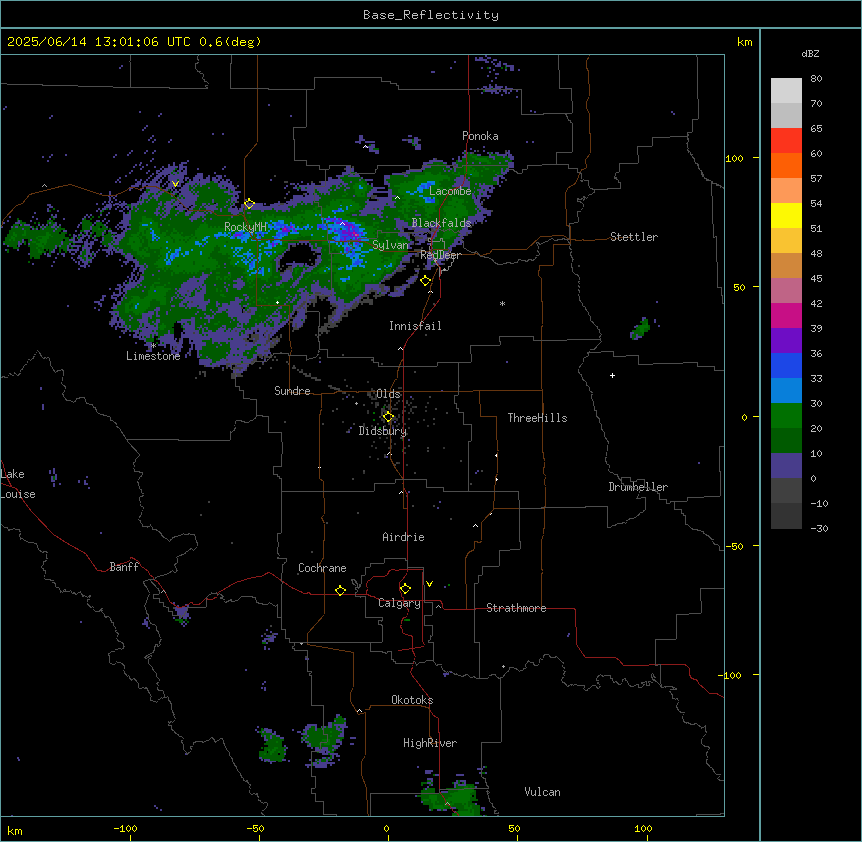Click the -50 tick on the right axis
Screen dimensions: 862x842
(x=734, y=546)
